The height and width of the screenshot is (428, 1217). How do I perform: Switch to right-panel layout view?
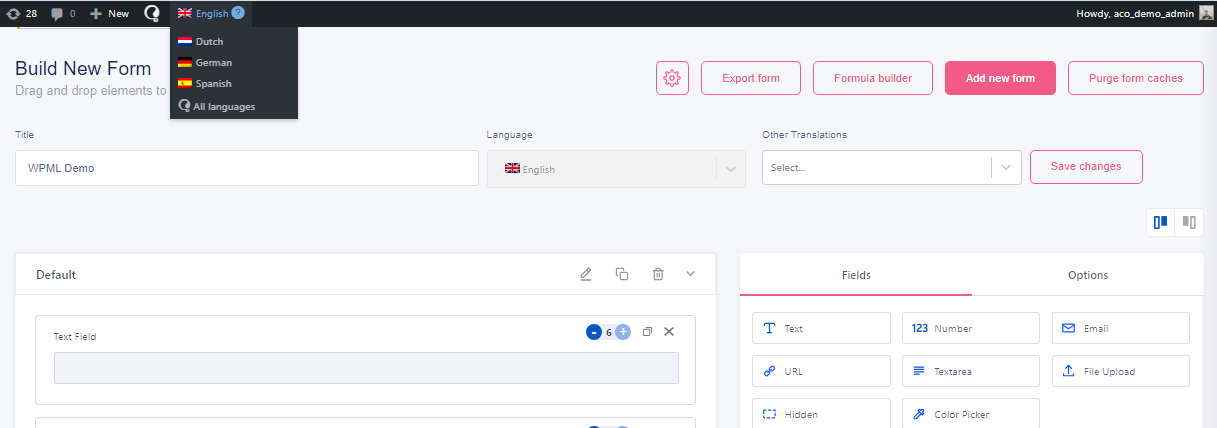[1189, 222]
